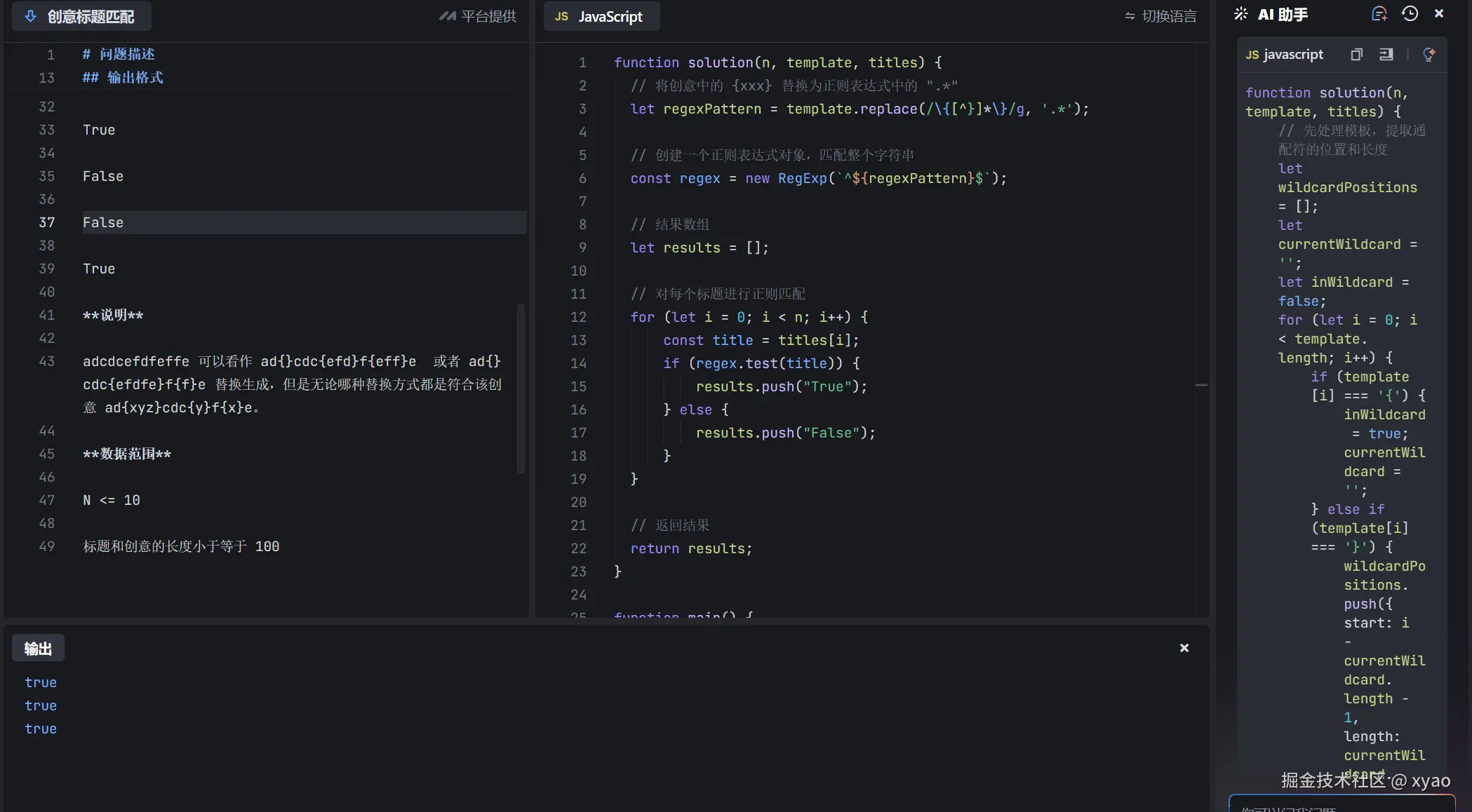Image resolution: width=1472 pixels, height=812 pixels.
Task: Select the 创意标题匹配 problem tab
Action: [x=90, y=16]
